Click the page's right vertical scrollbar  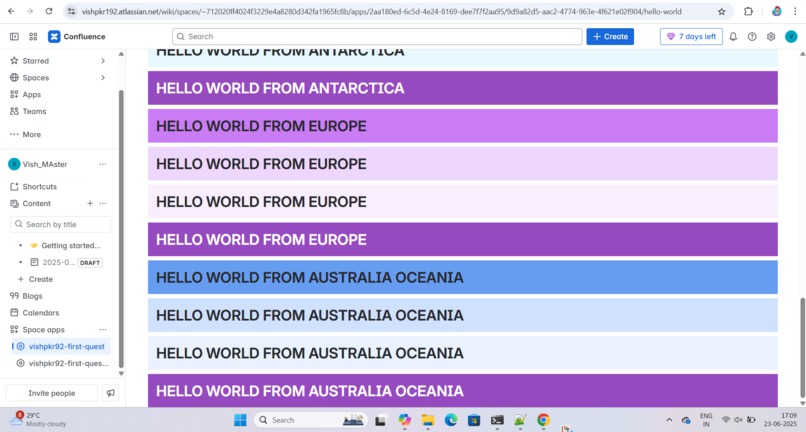click(x=802, y=346)
